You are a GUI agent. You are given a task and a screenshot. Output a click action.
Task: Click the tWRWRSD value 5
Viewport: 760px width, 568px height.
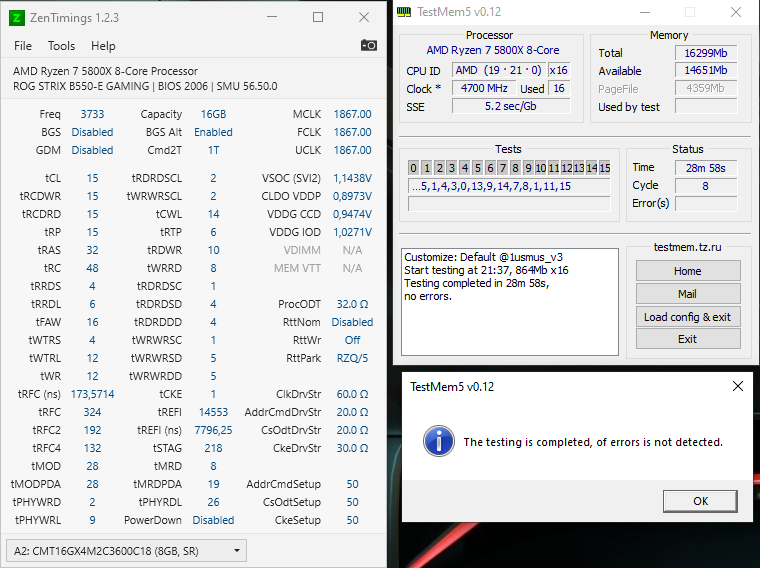(x=213, y=358)
